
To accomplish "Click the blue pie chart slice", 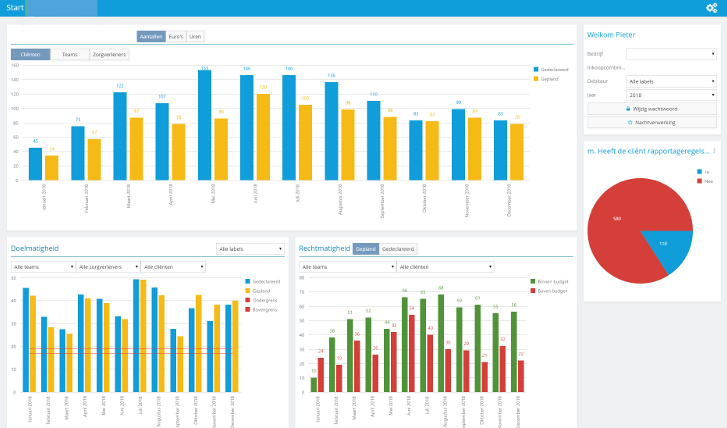I will [x=665, y=246].
